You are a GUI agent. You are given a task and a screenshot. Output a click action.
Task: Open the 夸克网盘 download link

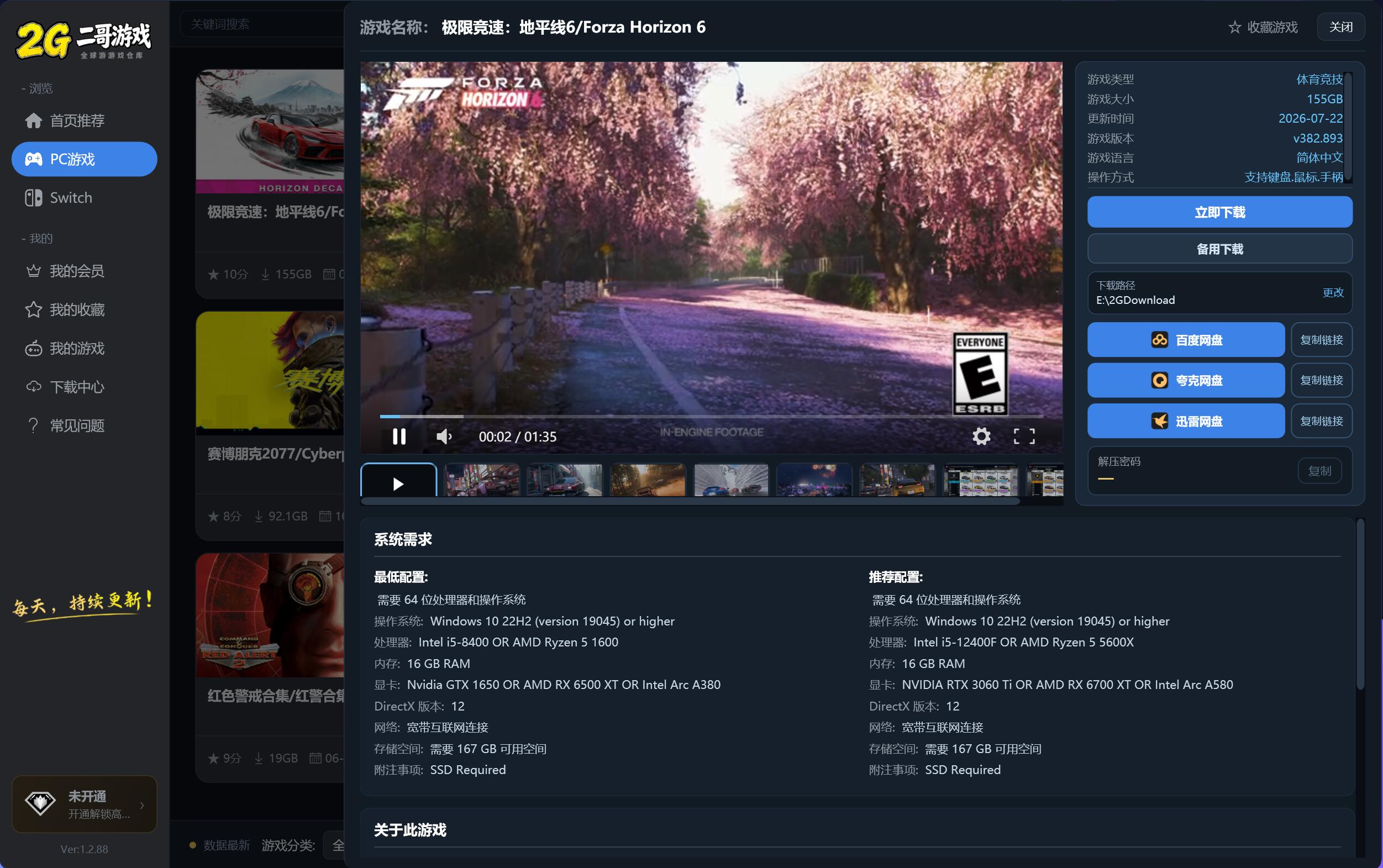click(1186, 380)
